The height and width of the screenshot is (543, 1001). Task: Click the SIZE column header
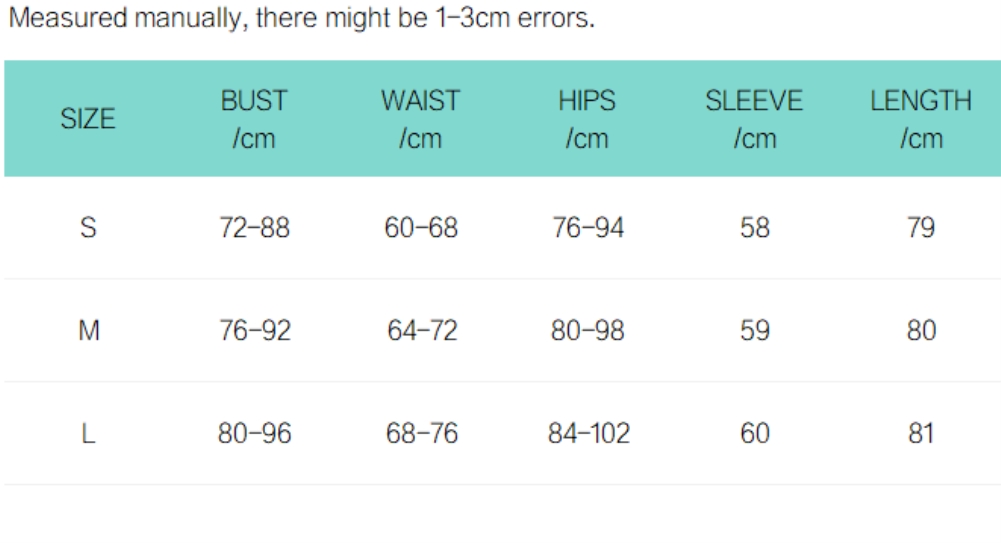point(88,120)
